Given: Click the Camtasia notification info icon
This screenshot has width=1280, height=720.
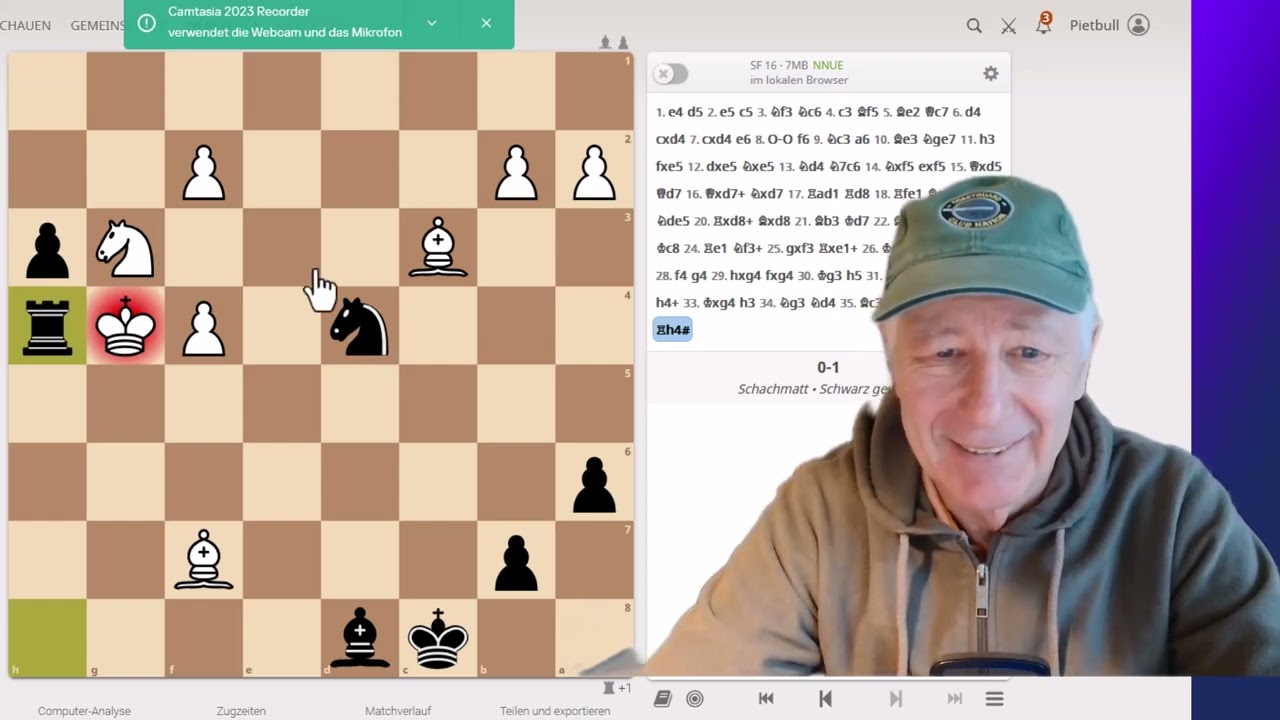Looking at the screenshot, I should (146, 23).
